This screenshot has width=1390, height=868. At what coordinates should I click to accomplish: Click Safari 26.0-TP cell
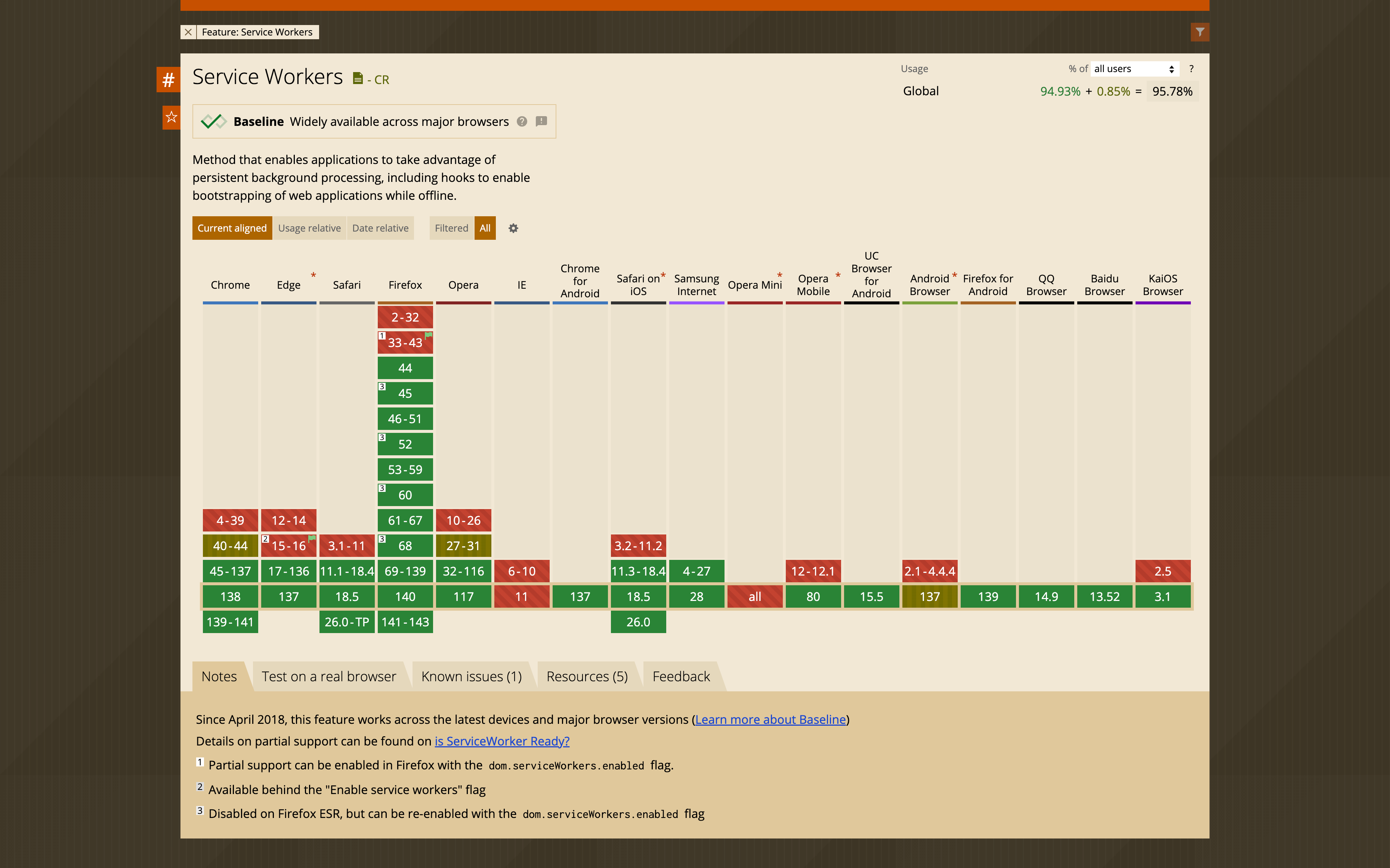point(347,622)
